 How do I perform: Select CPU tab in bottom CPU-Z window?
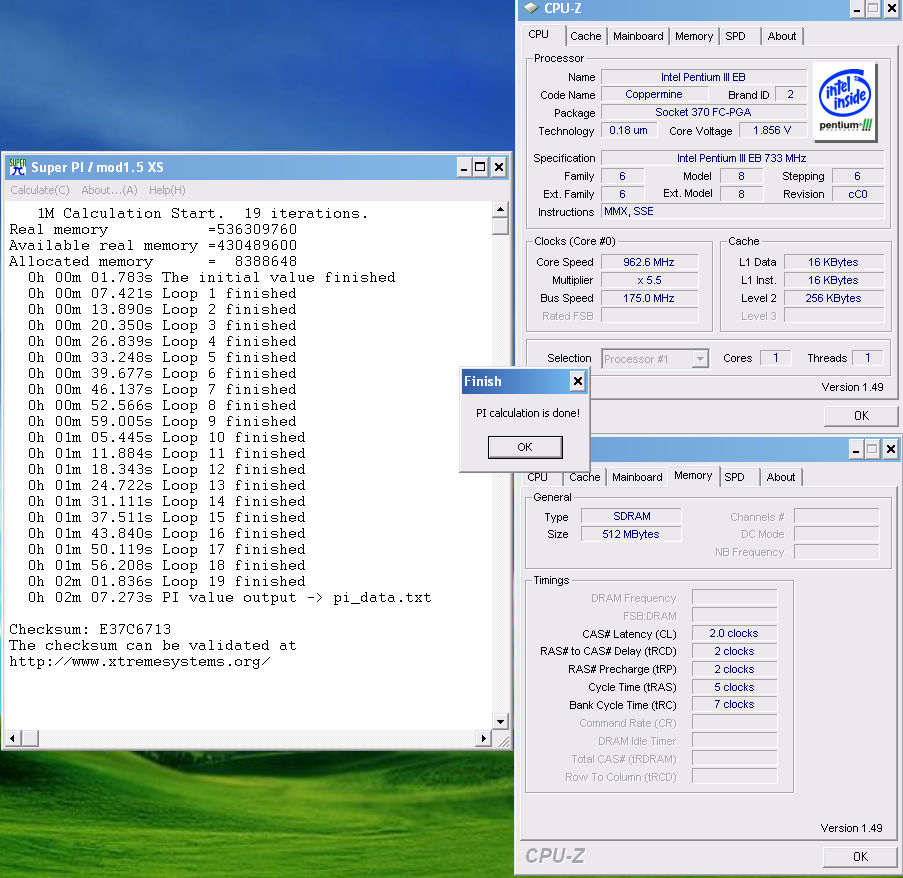point(537,477)
